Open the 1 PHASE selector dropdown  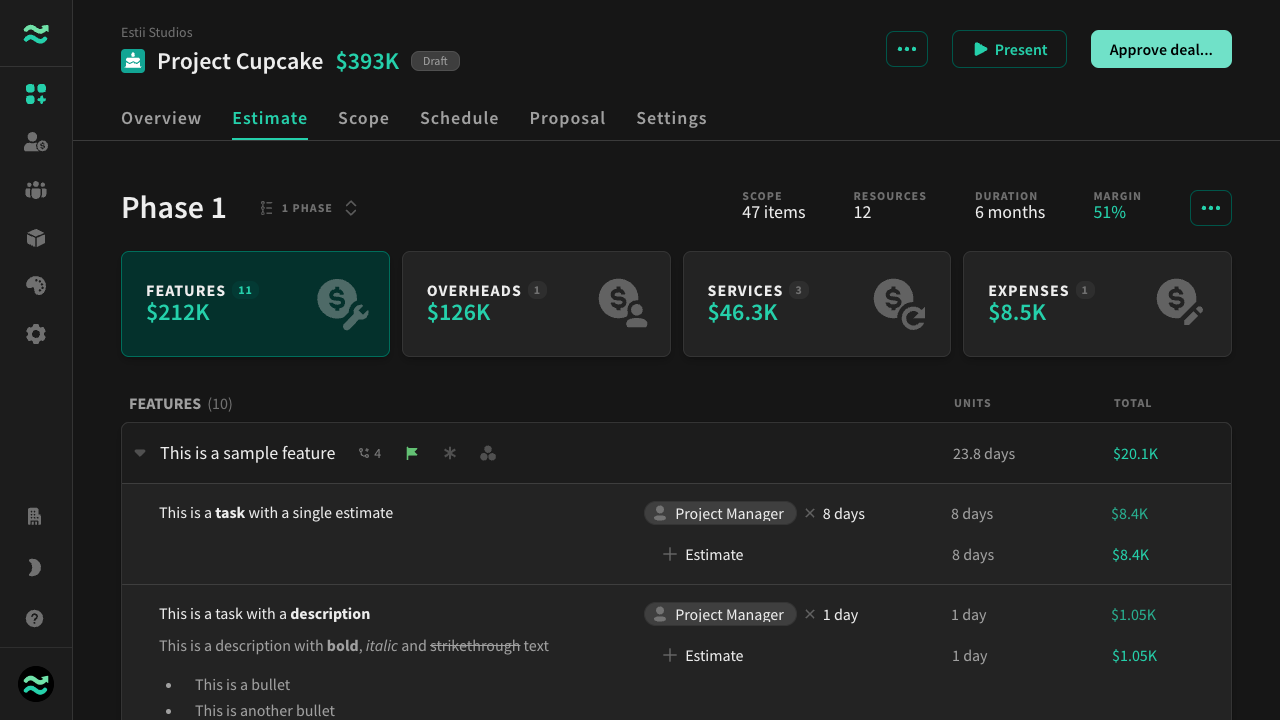[x=309, y=208]
